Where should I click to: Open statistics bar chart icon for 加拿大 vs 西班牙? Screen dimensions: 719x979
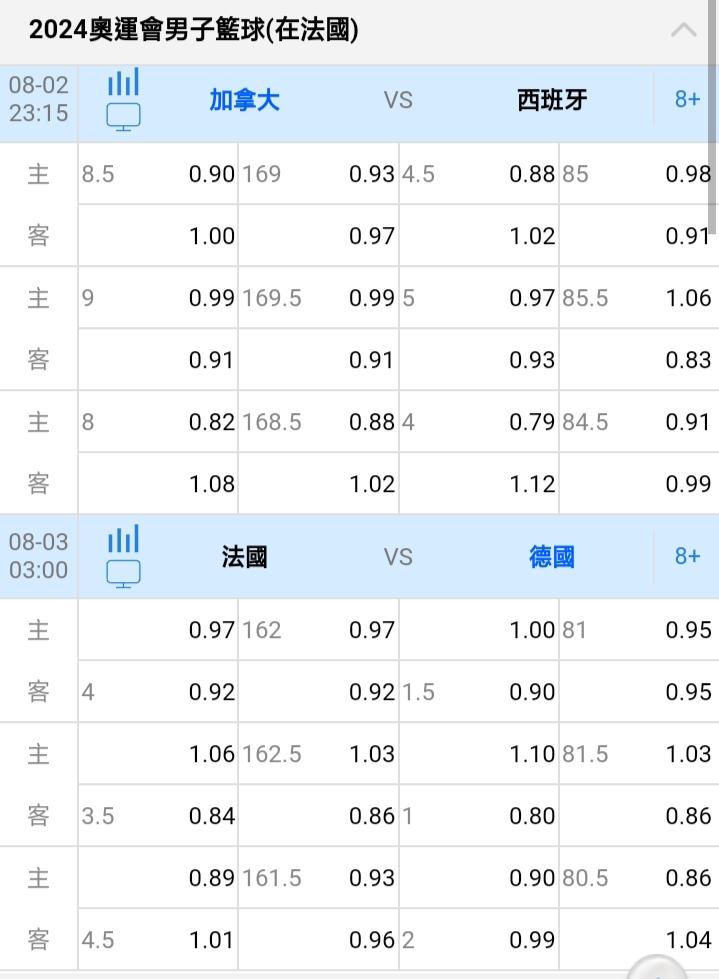[x=124, y=82]
